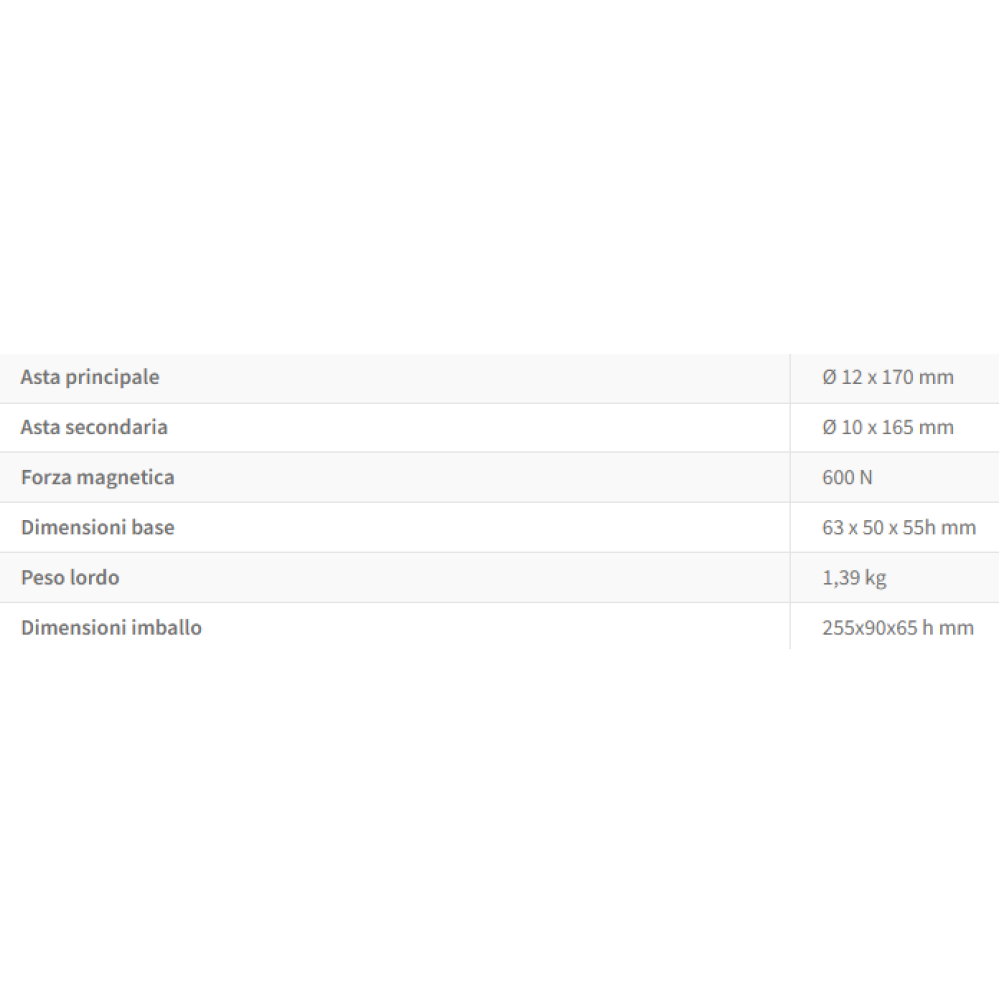Image resolution: width=1000 pixels, height=1000 pixels.
Task: Click the 'Asta principale' label
Action: (90, 377)
